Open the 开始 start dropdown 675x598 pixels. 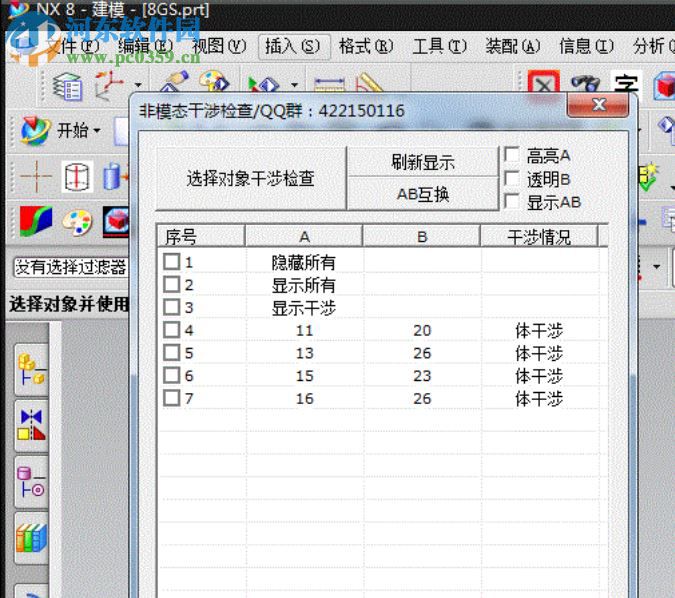pos(60,130)
